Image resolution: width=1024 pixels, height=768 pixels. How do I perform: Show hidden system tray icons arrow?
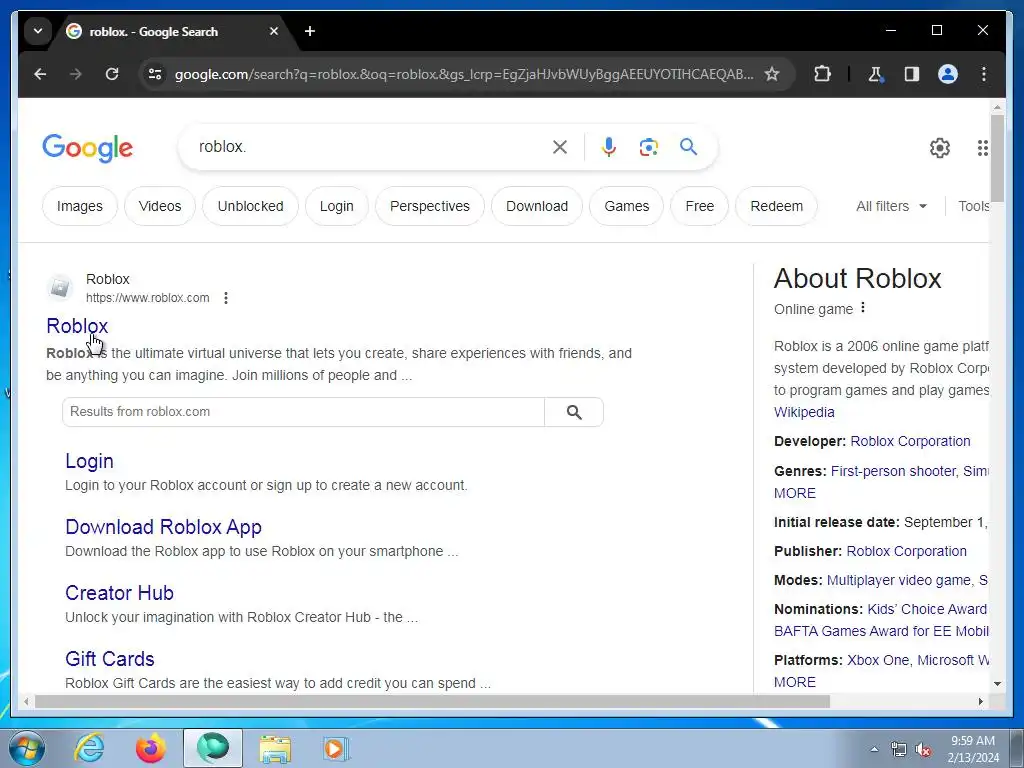[874, 749]
